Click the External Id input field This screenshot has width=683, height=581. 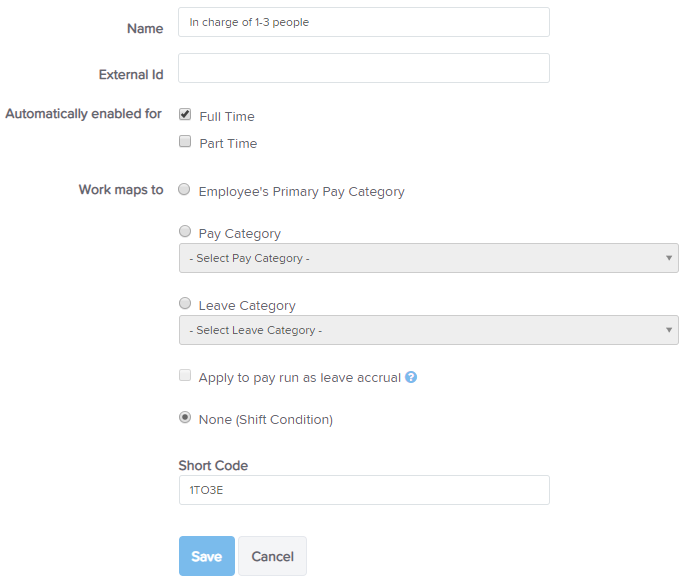coord(364,68)
